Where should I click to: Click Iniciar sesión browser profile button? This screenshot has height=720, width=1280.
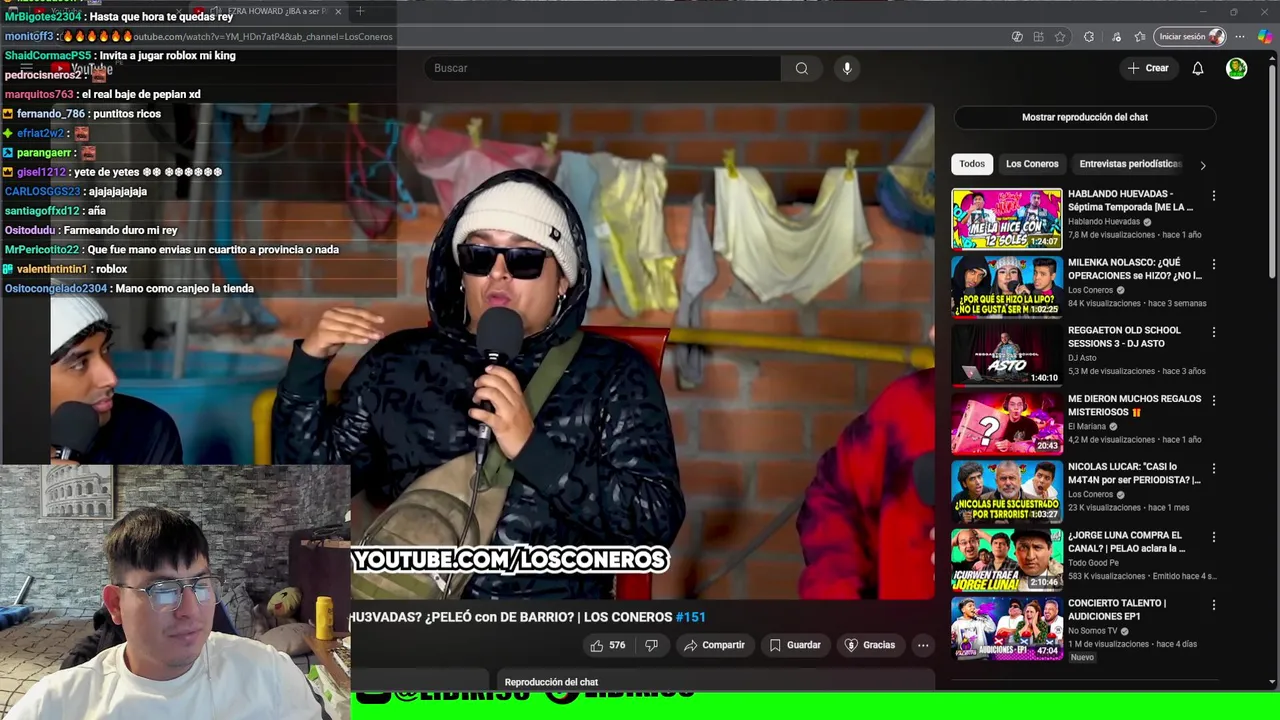[1190, 37]
